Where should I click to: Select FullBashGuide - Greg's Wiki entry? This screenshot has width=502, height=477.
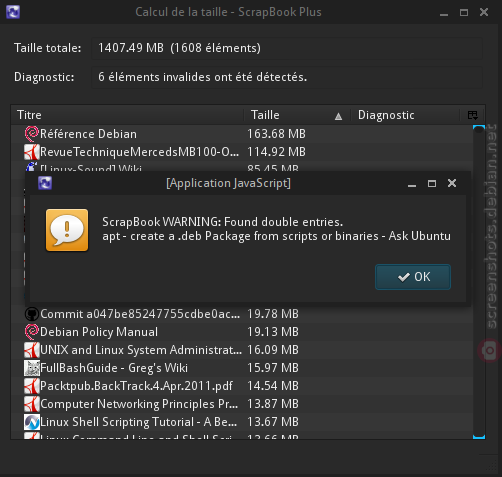coord(242,368)
